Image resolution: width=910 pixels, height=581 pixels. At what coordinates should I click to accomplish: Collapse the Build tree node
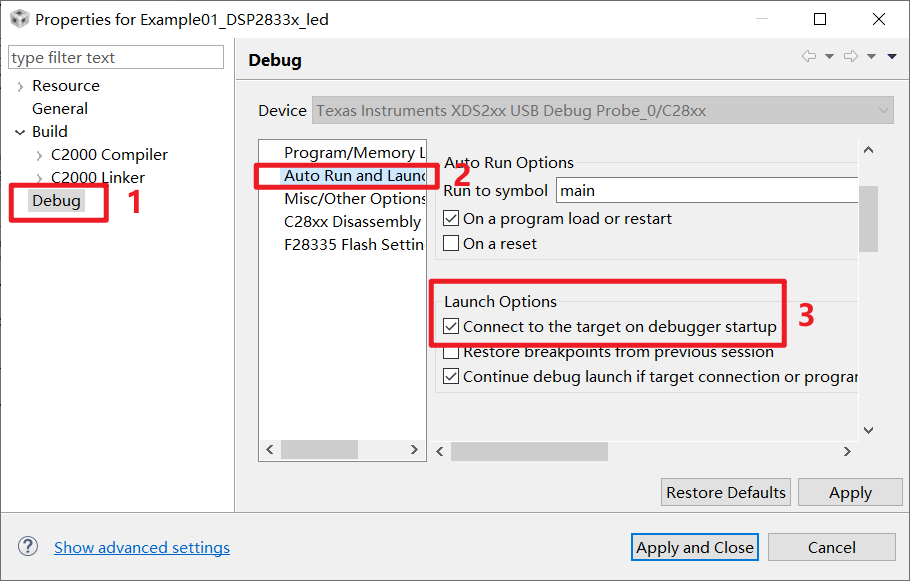click(20, 131)
